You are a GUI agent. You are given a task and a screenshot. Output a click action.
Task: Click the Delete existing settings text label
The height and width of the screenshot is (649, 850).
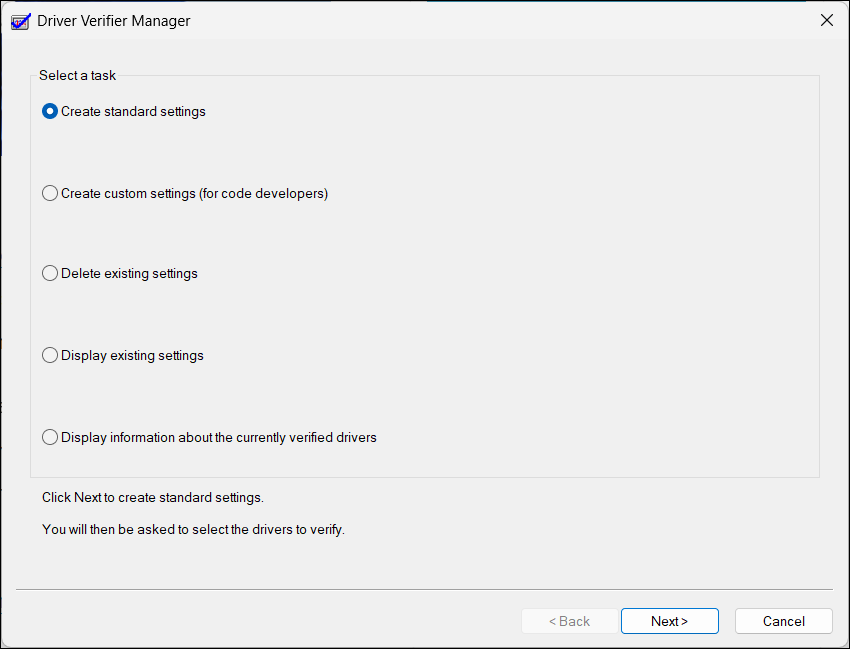point(129,273)
